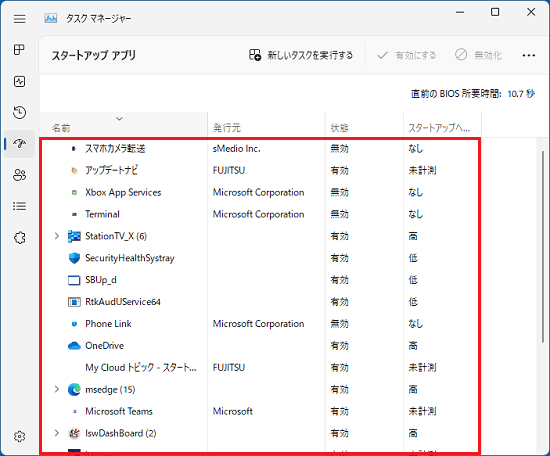The height and width of the screenshot is (456, 550).
Task: Click the SBUp_d window icon
Action: [74, 280]
